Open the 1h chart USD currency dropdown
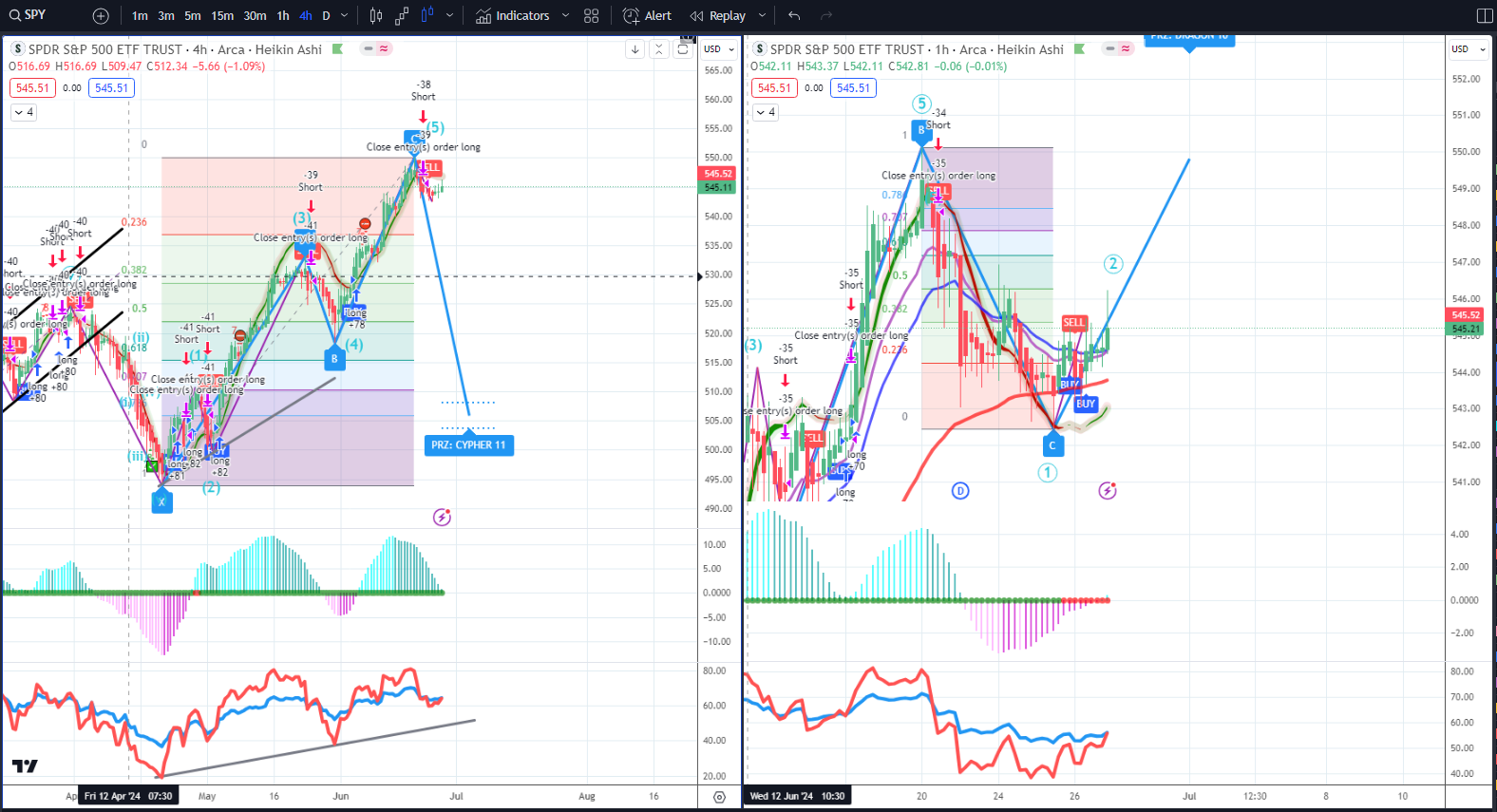1497x812 pixels. click(1468, 49)
